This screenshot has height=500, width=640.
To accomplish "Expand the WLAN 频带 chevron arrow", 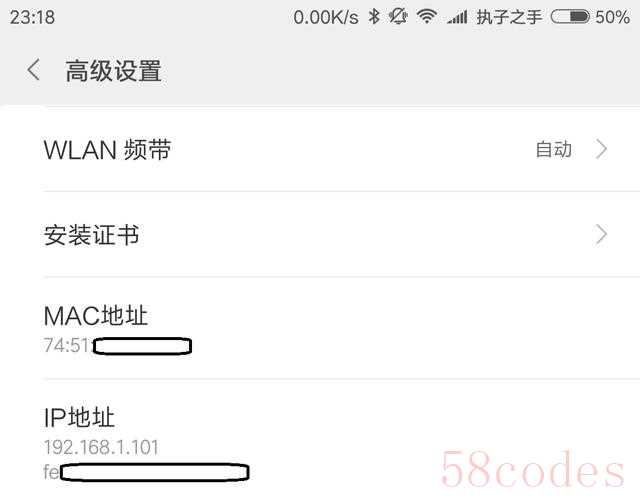I will pos(601,149).
